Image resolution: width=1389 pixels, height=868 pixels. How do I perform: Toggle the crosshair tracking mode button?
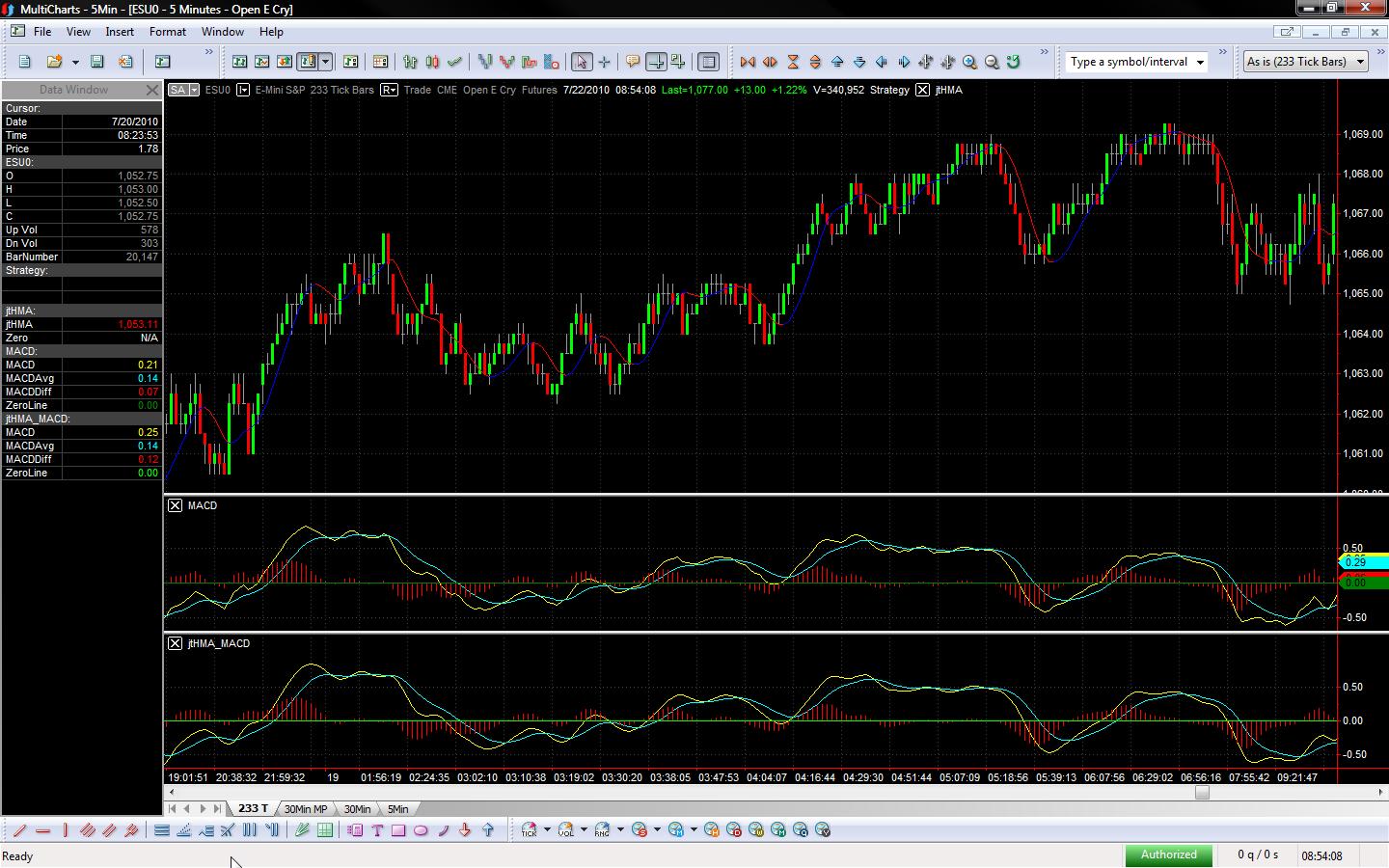655,62
